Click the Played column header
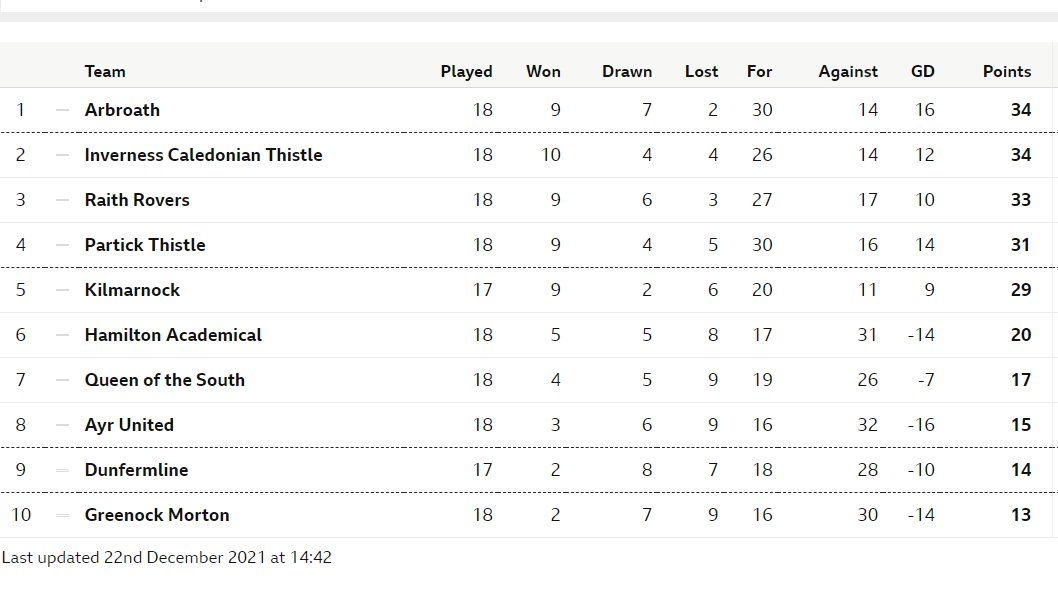 466,72
